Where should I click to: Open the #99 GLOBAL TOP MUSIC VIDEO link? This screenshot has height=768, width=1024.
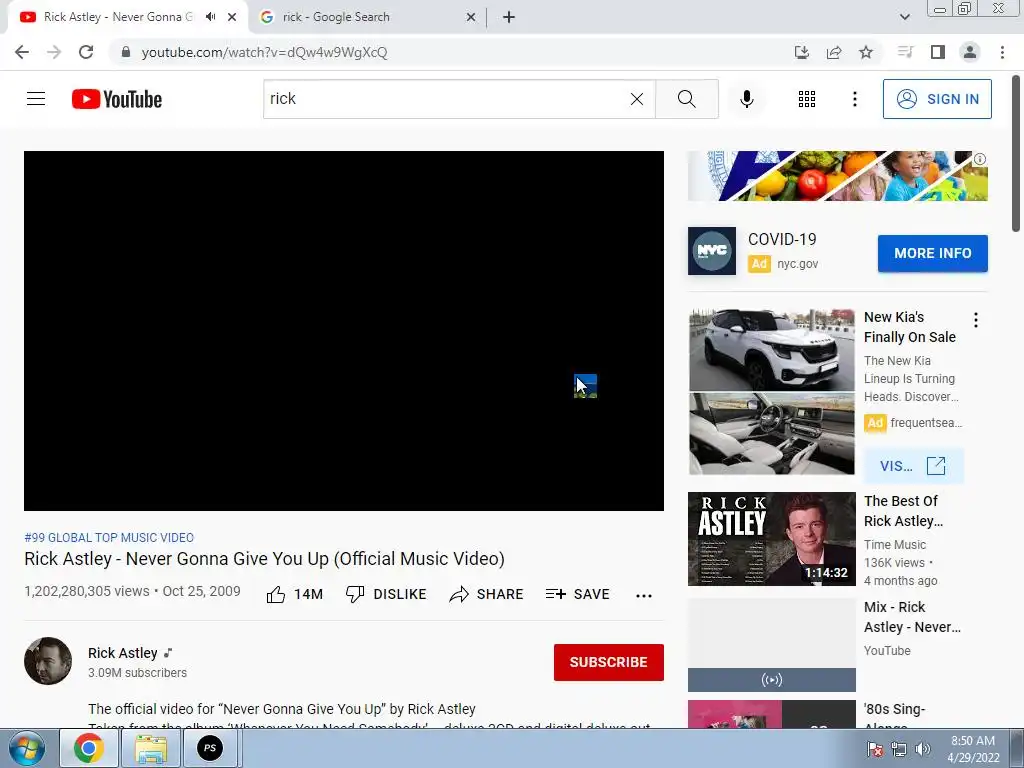[x=109, y=537]
